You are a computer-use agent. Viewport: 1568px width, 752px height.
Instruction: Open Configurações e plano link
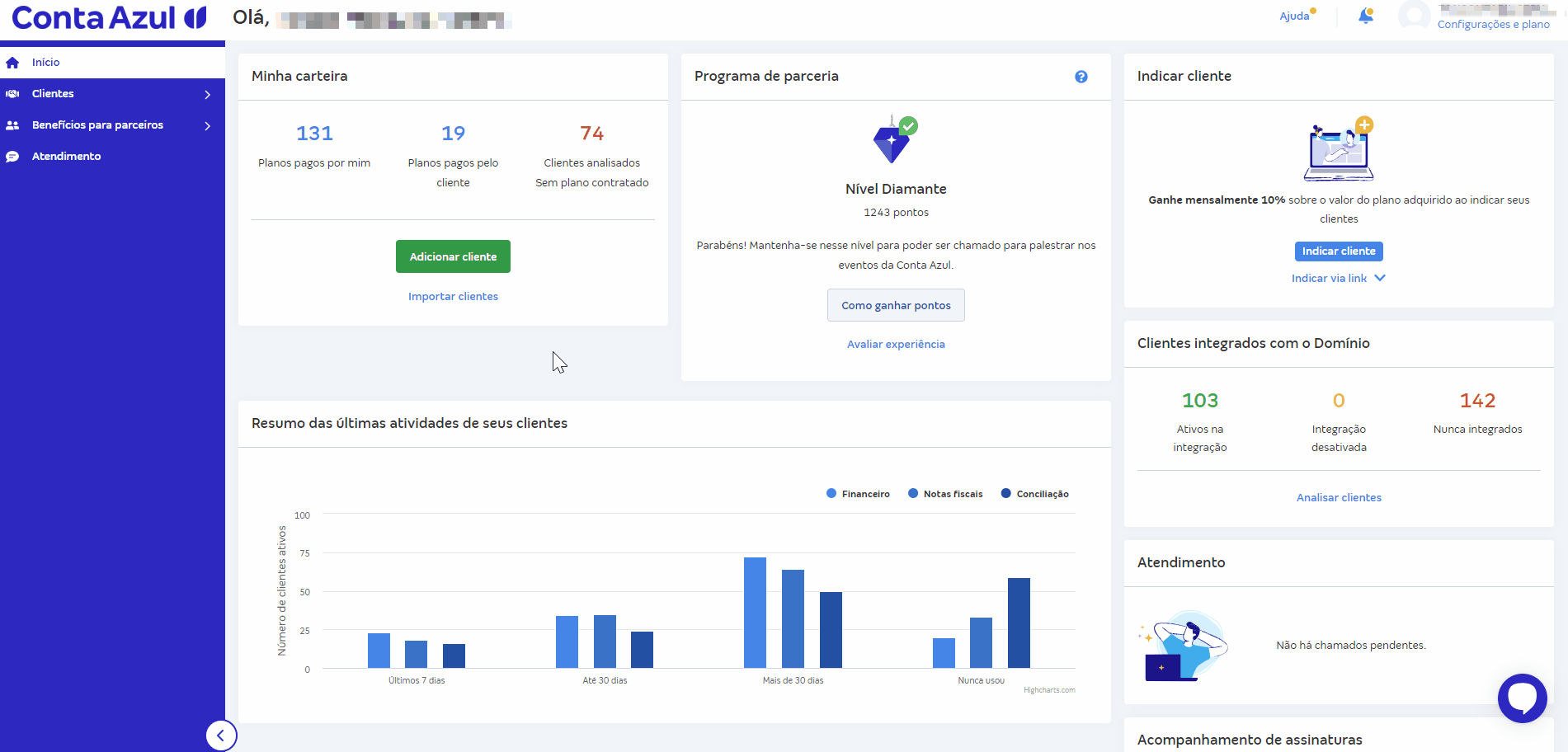(x=1493, y=25)
